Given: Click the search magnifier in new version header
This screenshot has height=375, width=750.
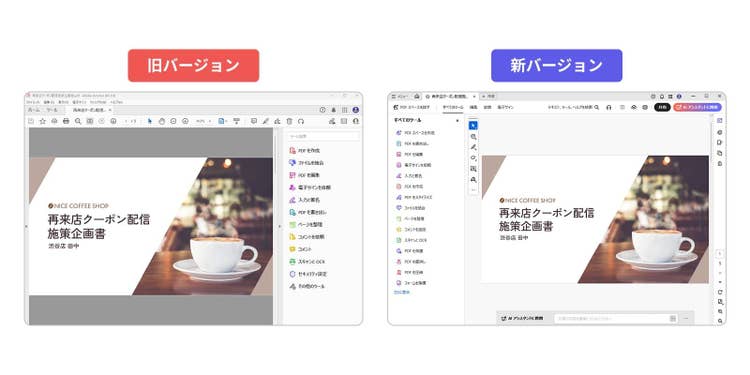Looking at the screenshot, I should pyautogui.click(x=596, y=108).
